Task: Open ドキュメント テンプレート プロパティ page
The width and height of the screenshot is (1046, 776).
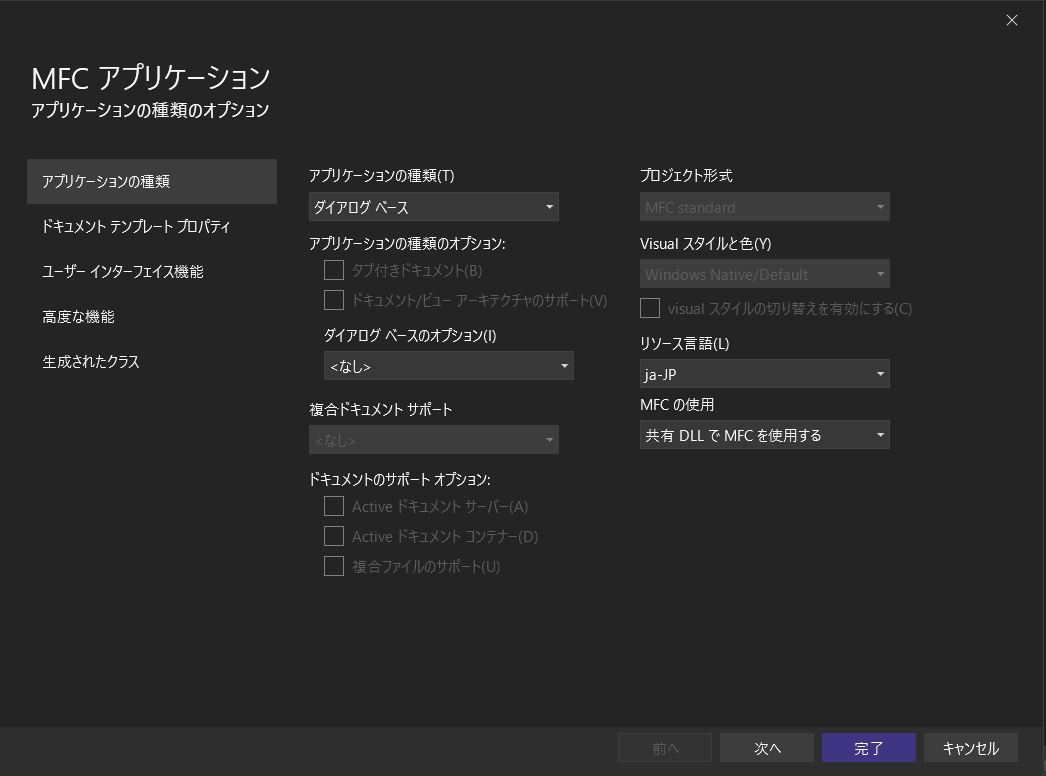Action: [x=136, y=227]
